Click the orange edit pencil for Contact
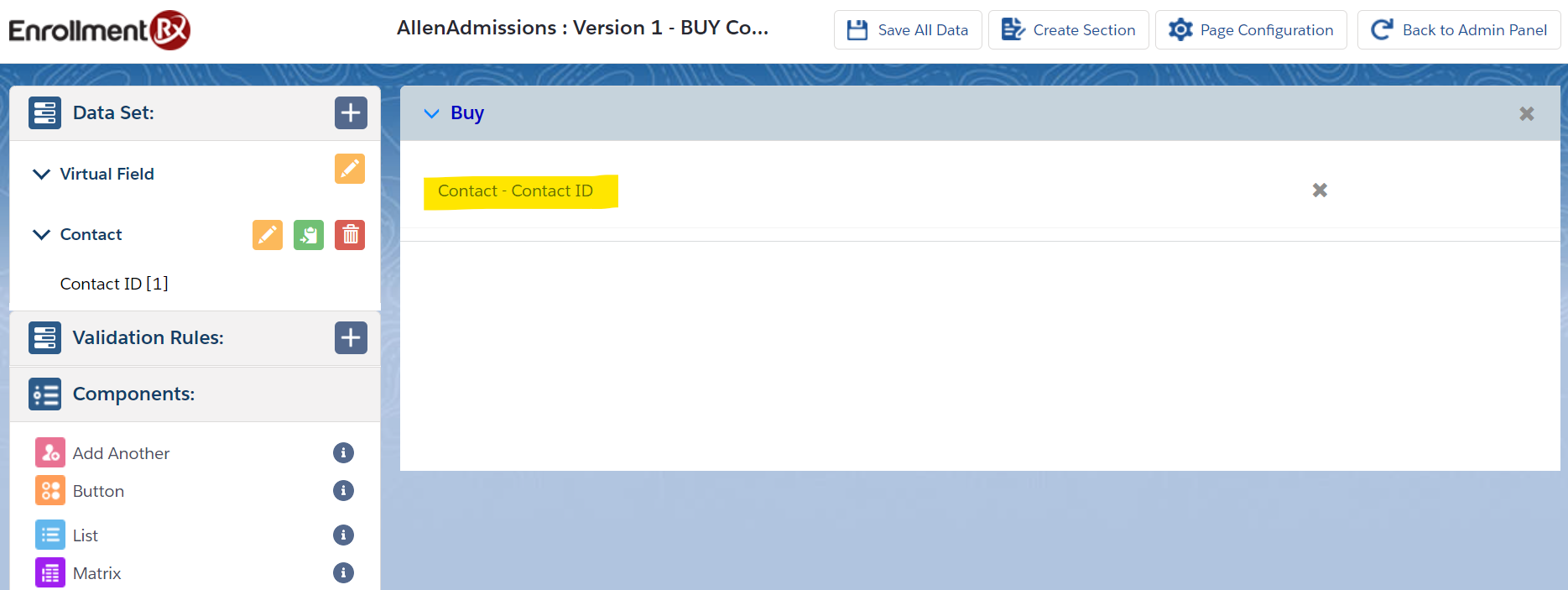This screenshot has height=590, width=1568. tap(268, 235)
